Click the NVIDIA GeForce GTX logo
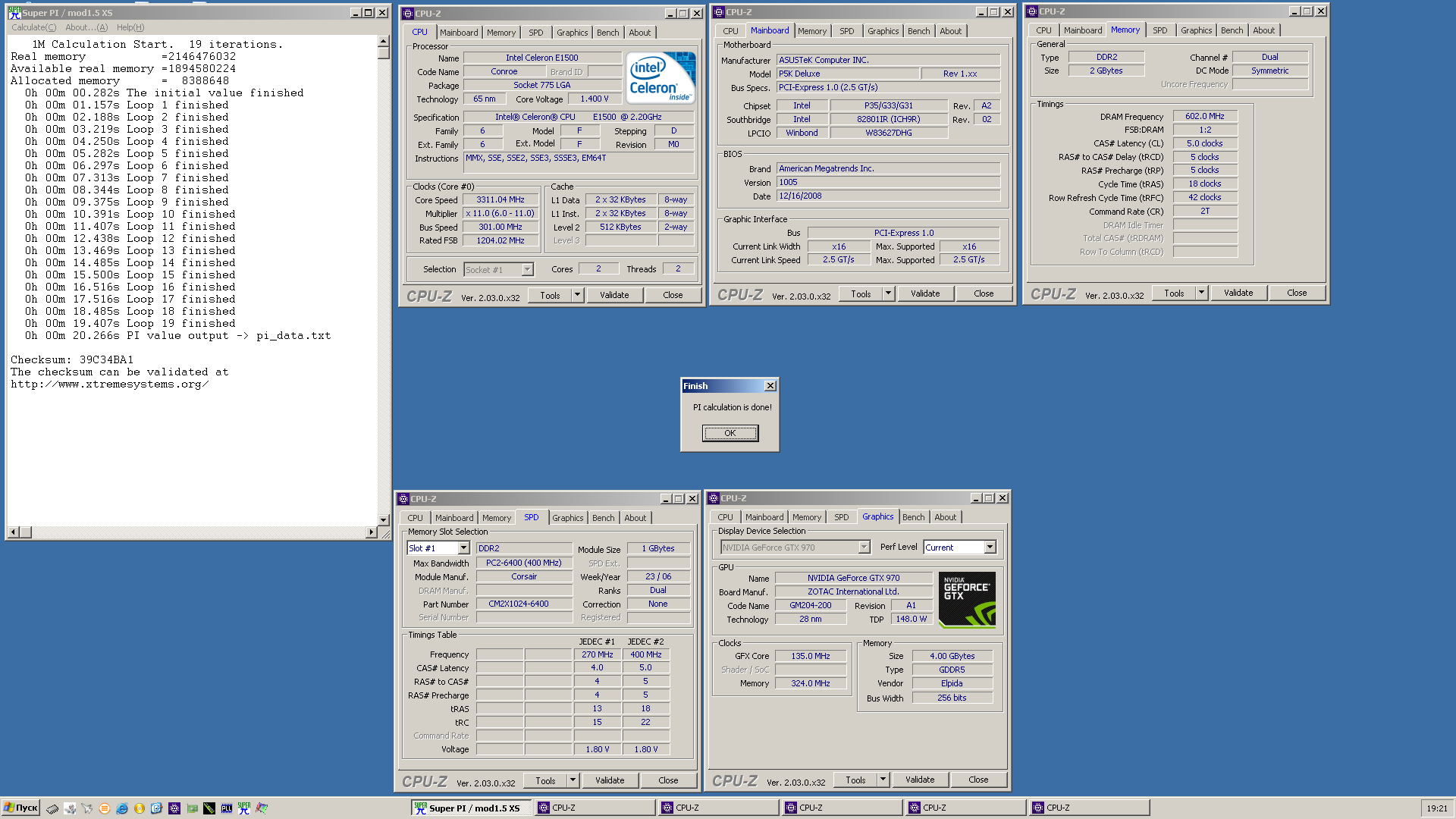Viewport: 1456px width, 819px height. click(x=967, y=600)
